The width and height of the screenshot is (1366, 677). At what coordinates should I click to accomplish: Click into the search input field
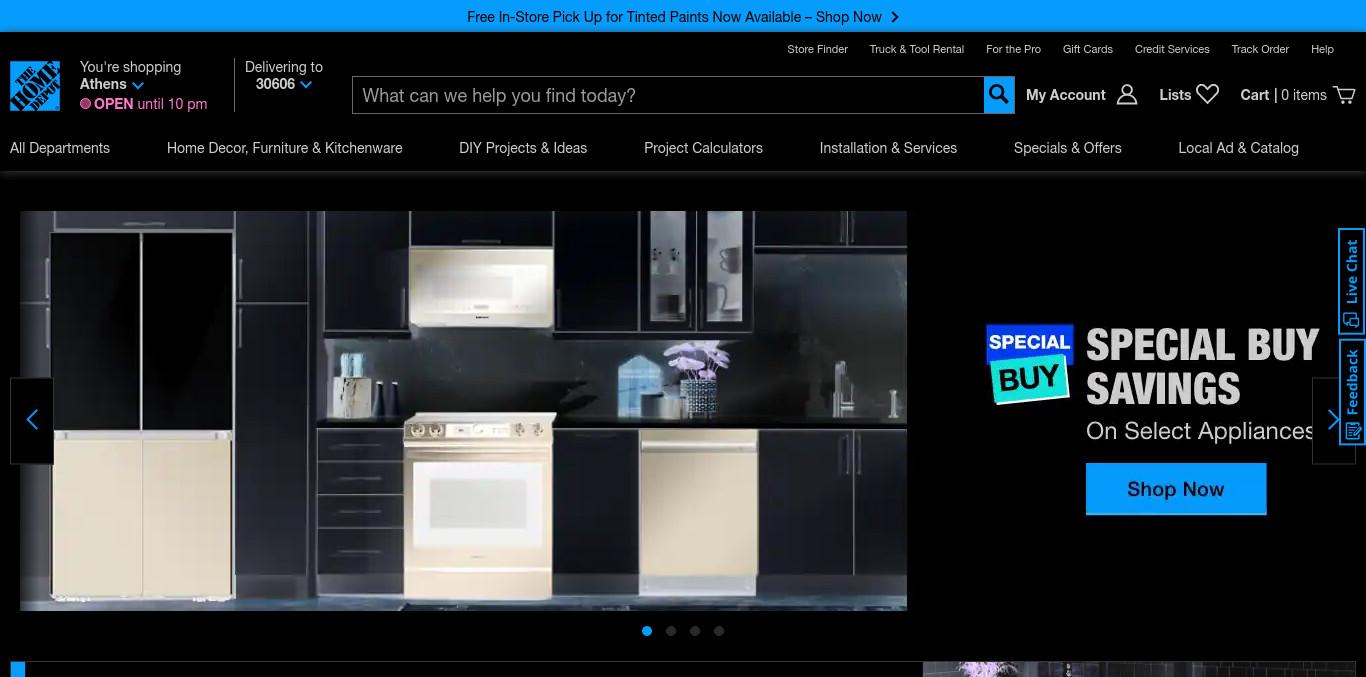click(x=668, y=95)
